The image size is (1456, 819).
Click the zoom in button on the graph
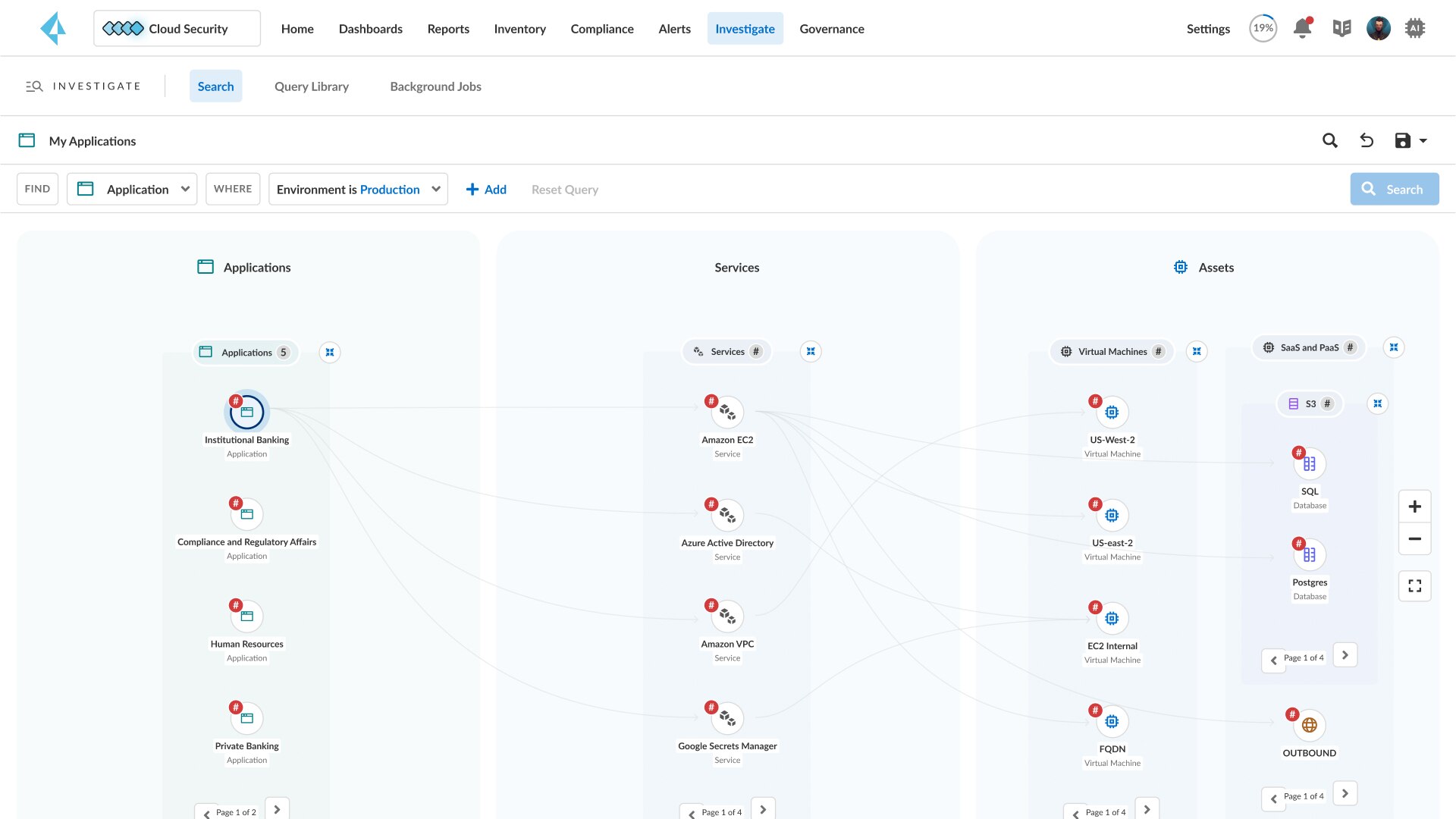pos(1414,507)
